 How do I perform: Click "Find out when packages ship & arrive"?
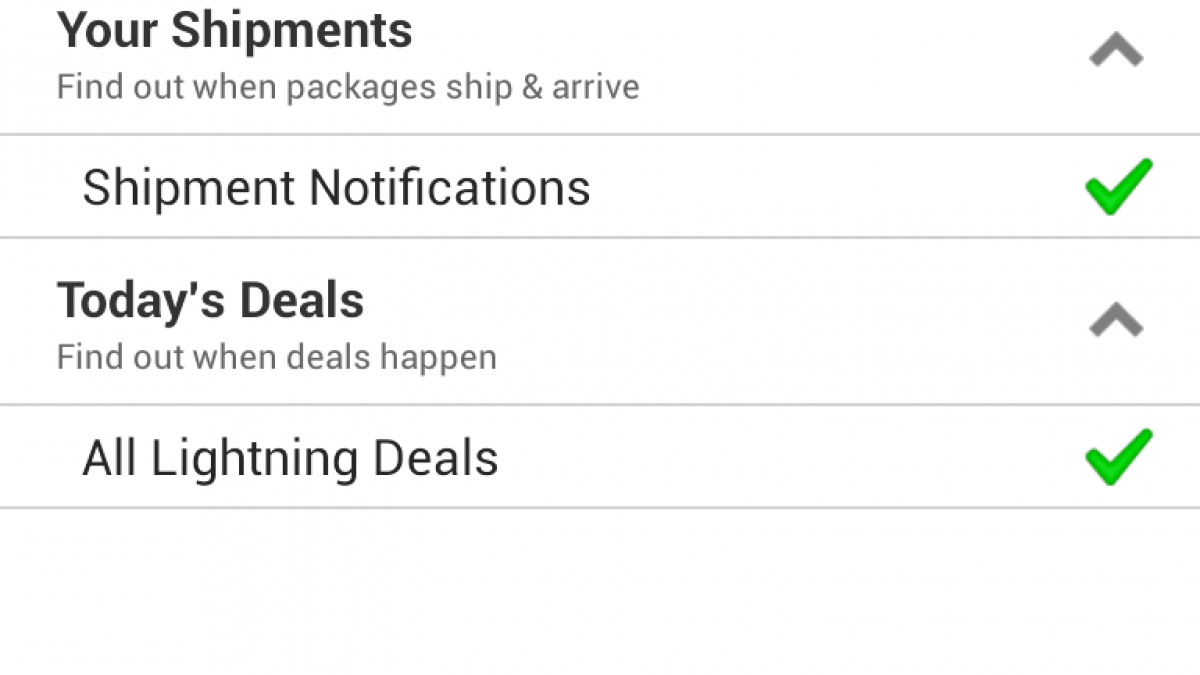pos(347,87)
